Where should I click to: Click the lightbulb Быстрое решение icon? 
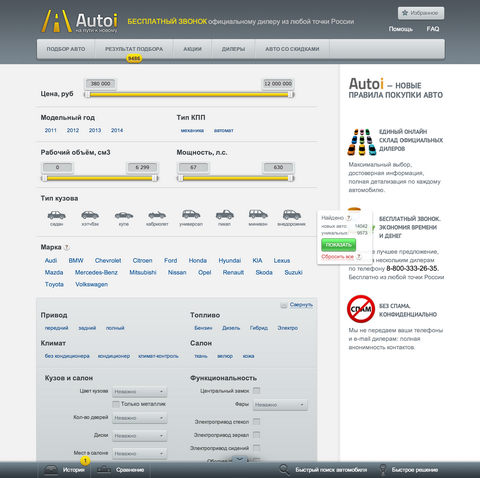point(383,470)
